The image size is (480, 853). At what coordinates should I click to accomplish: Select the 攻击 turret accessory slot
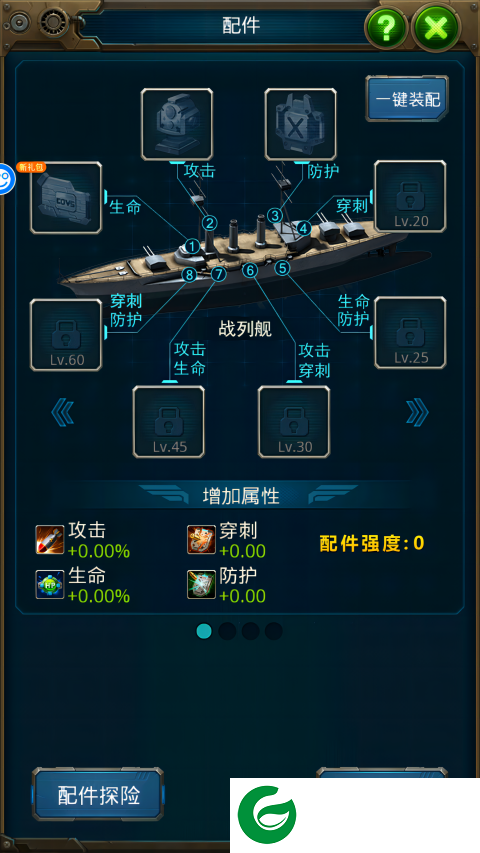177,124
